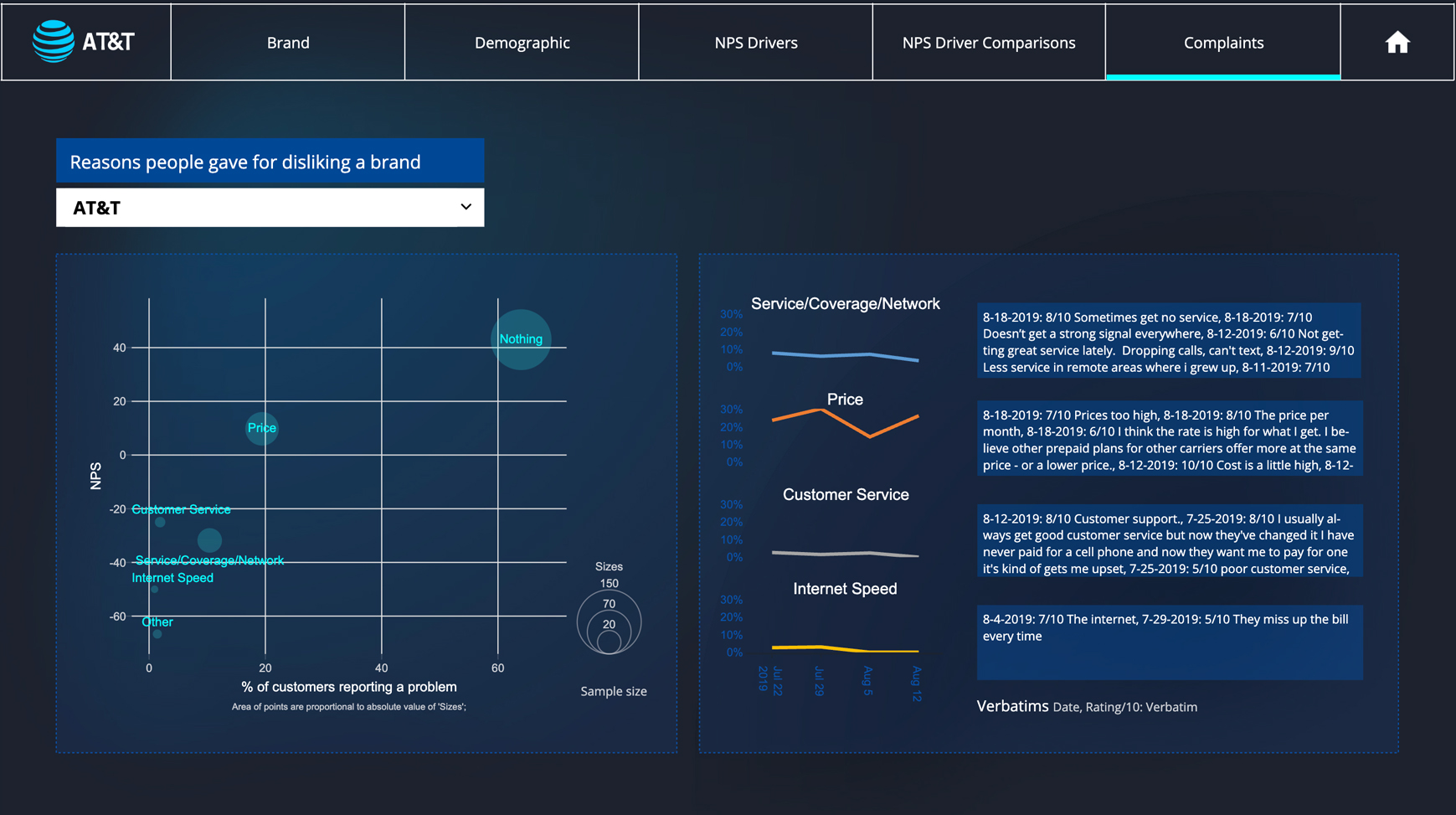Screen dimensions: 1456x815
Task: Switch to the Demographic tab
Action: pos(522,42)
